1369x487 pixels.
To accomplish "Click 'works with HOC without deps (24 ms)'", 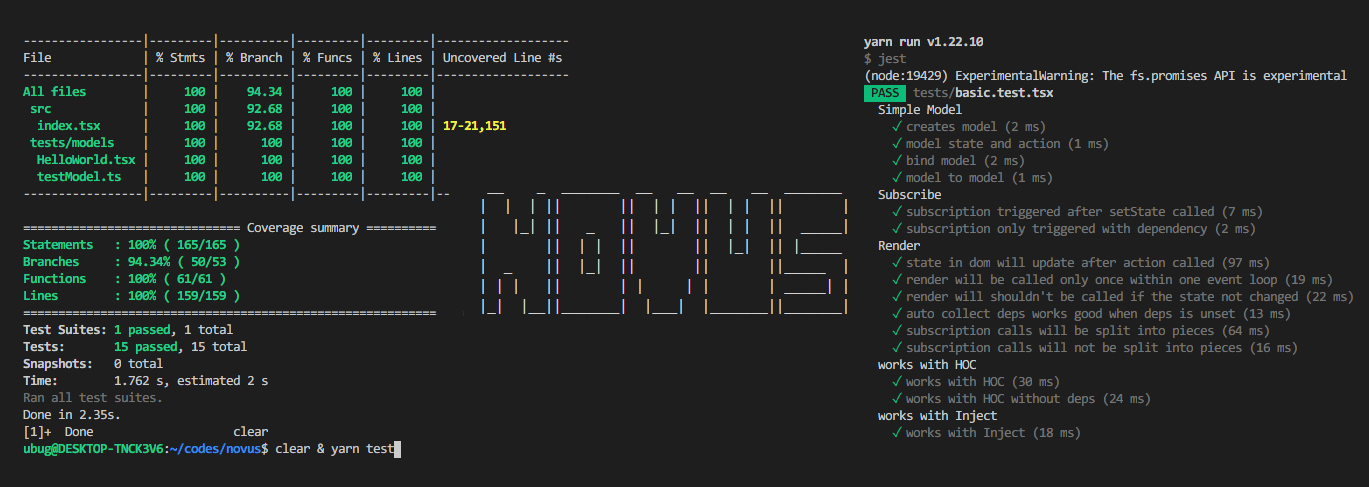I will point(1021,399).
